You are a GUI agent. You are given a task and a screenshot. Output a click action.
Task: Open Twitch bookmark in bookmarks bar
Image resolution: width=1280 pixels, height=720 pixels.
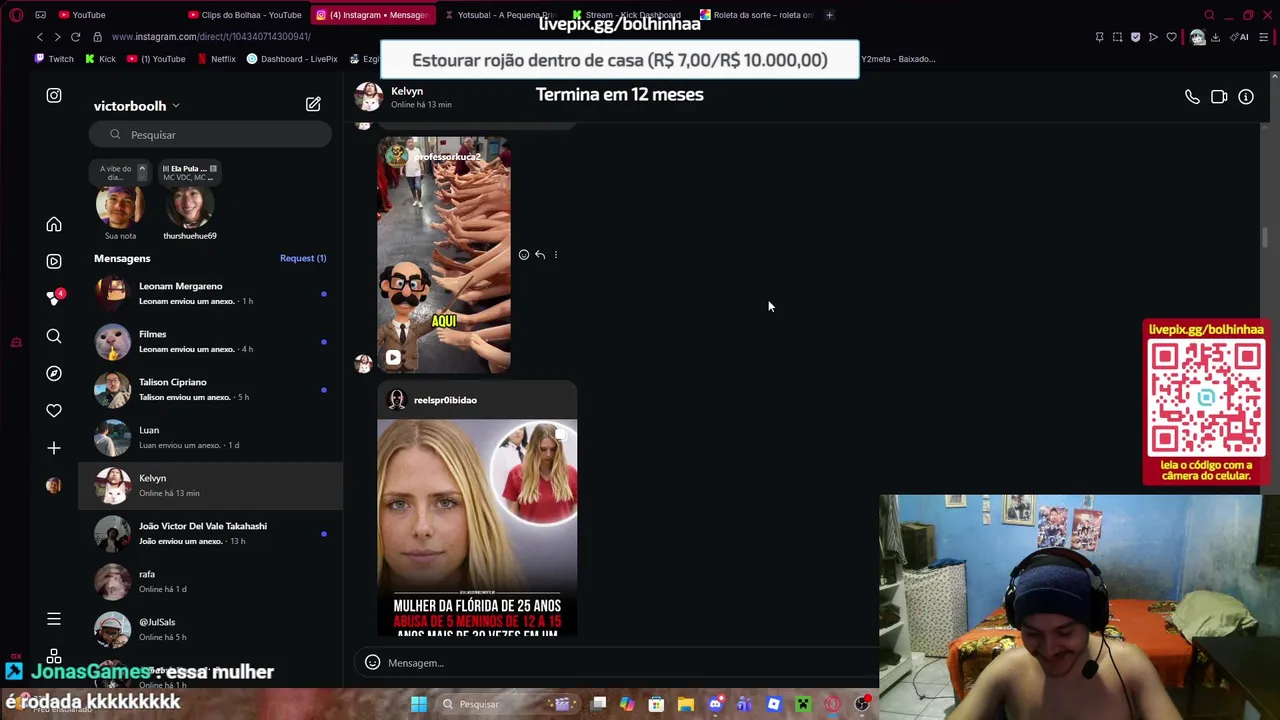(x=54, y=59)
